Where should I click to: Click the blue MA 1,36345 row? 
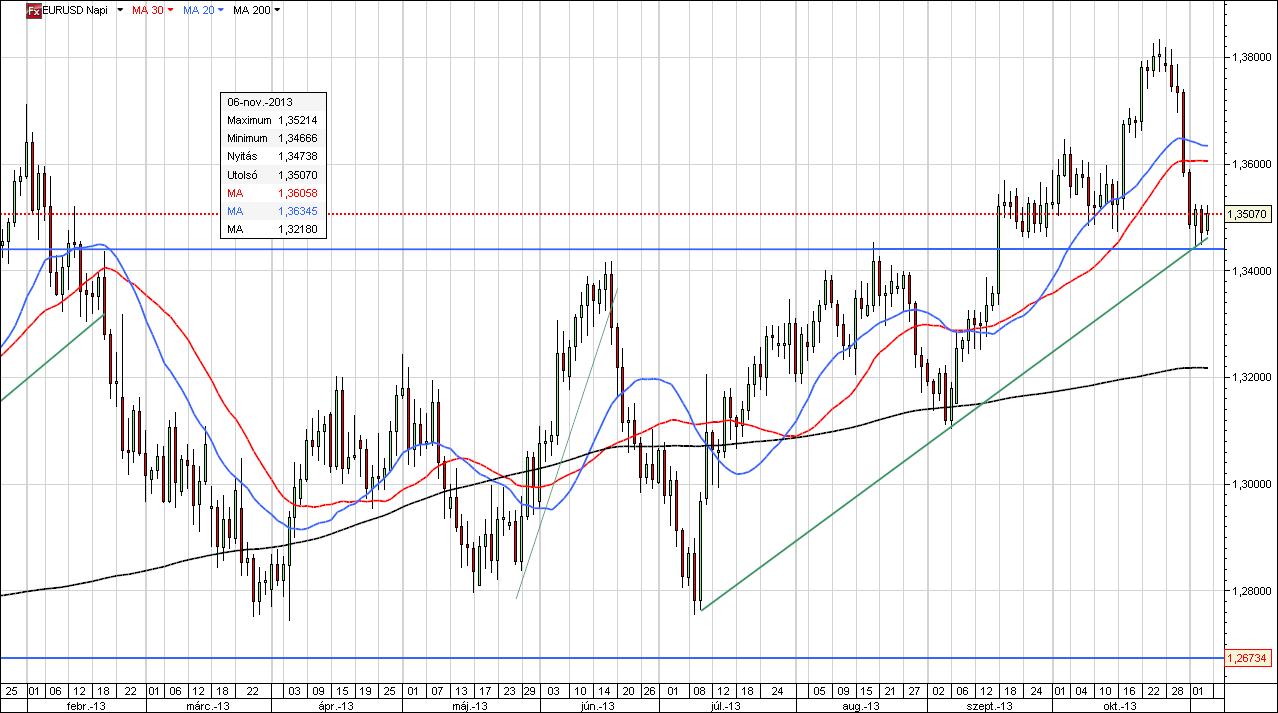[x=273, y=211]
